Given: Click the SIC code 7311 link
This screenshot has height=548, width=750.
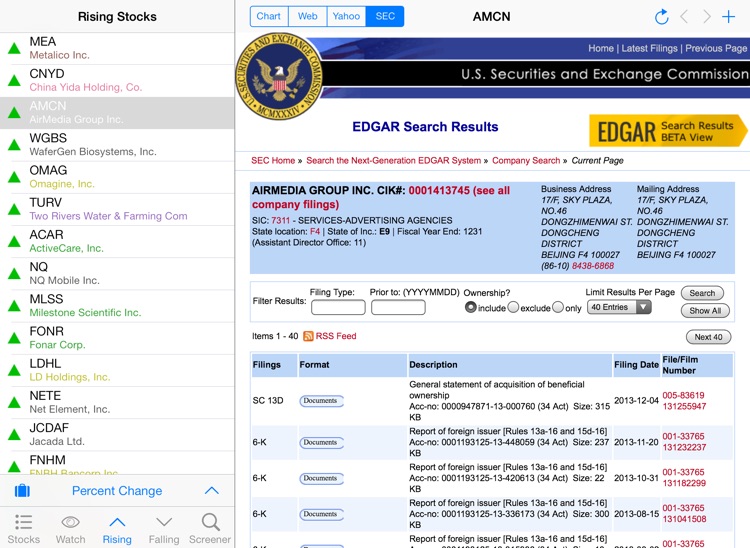Looking at the screenshot, I should pos(281,220).
